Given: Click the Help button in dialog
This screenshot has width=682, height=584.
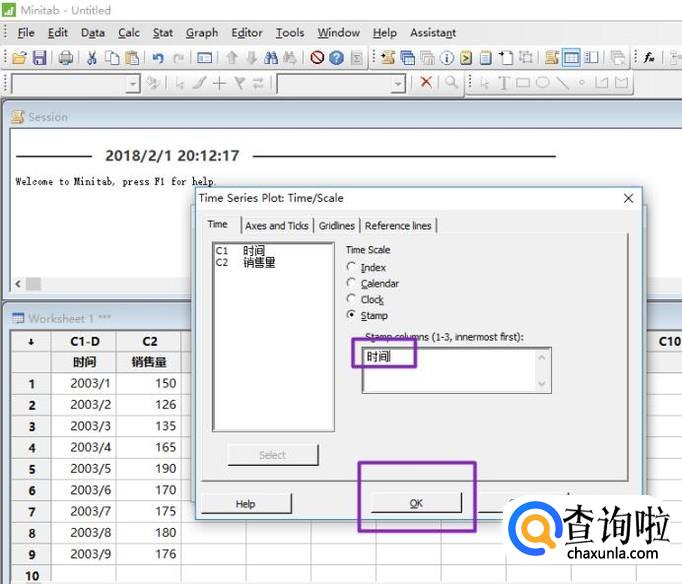Looking at the screenshot, I should pos(246,504).
